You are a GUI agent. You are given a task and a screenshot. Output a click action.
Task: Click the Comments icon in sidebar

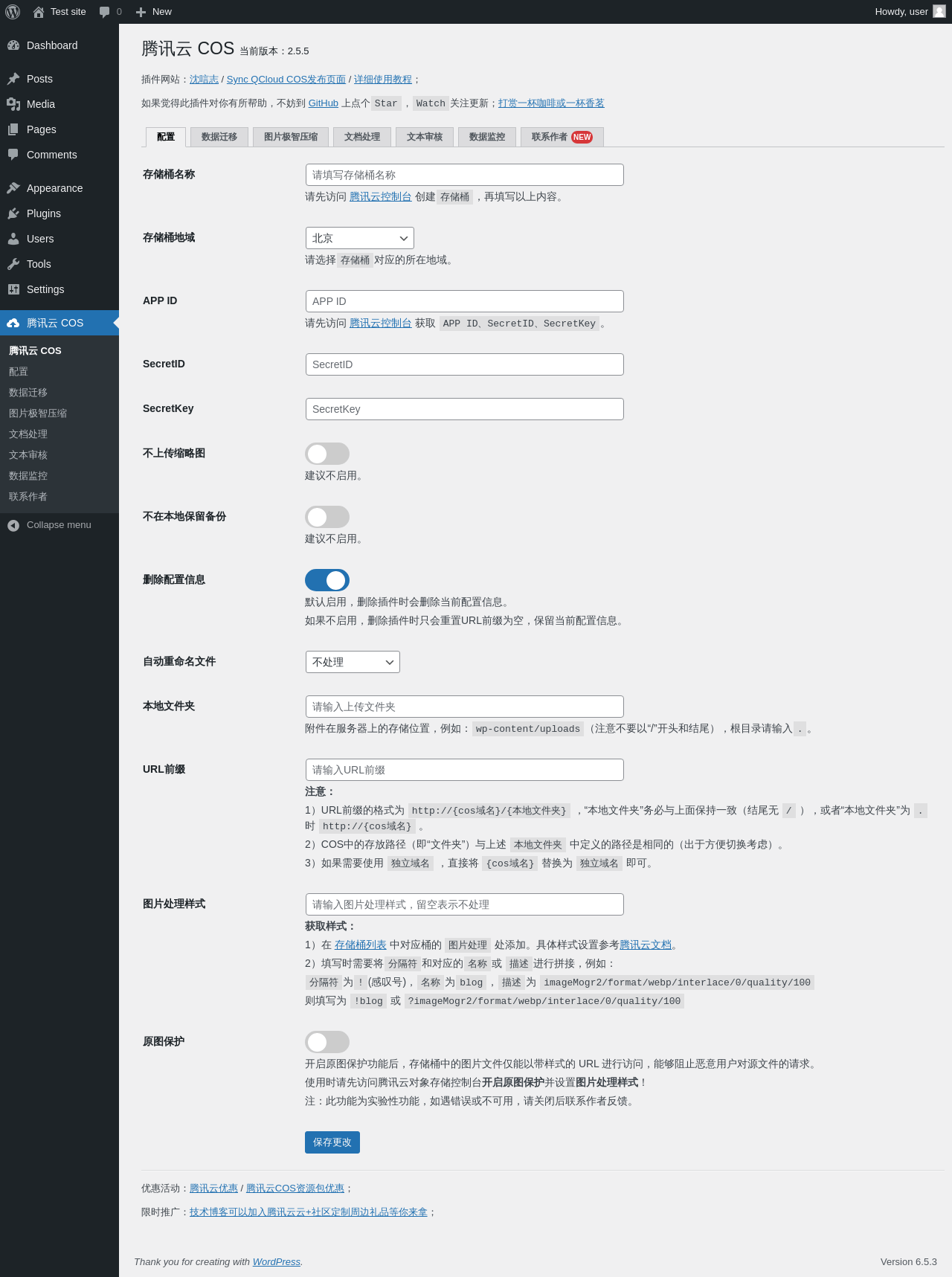[x=13, y=155]
